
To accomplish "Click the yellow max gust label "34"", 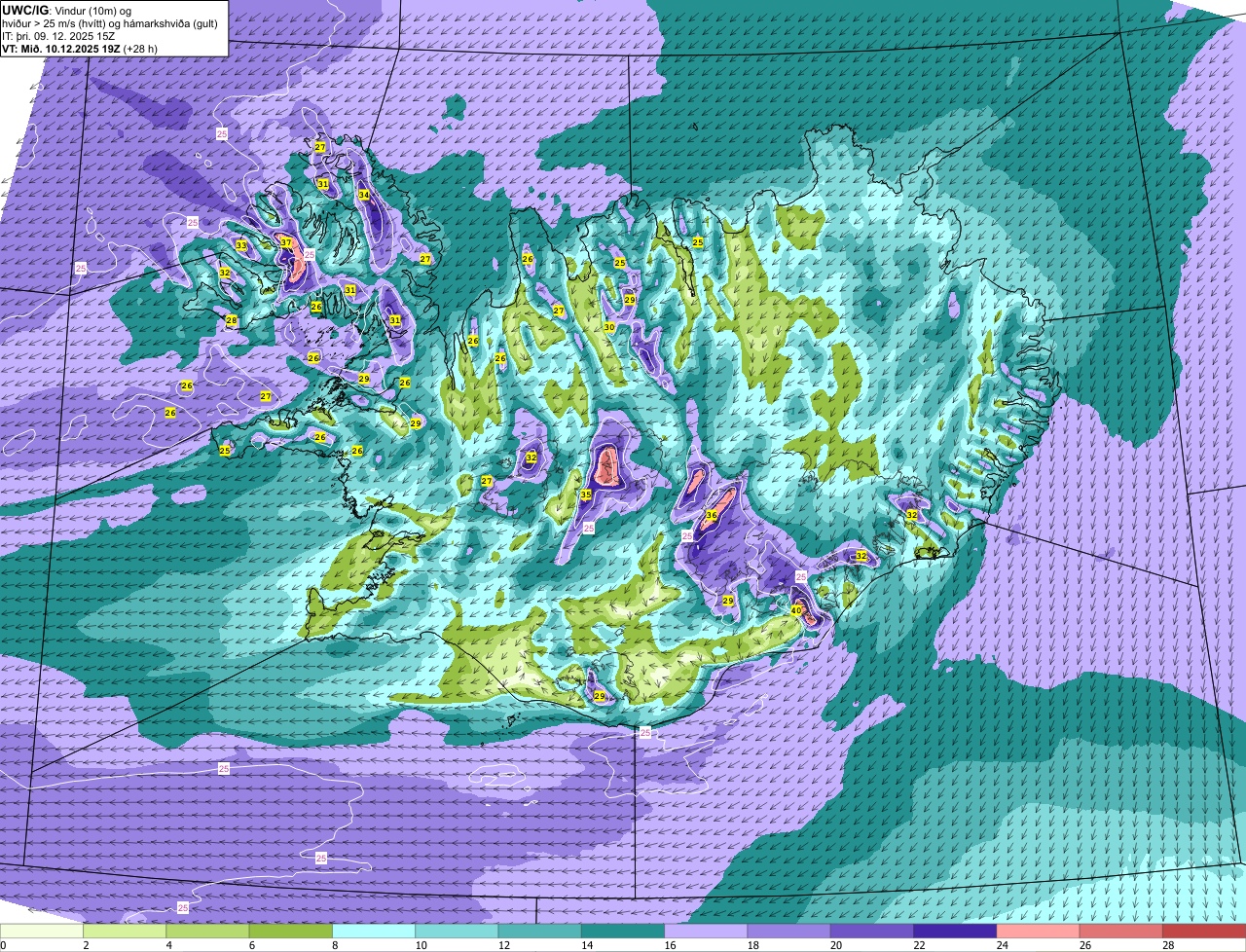I will (x=364, y=195).
